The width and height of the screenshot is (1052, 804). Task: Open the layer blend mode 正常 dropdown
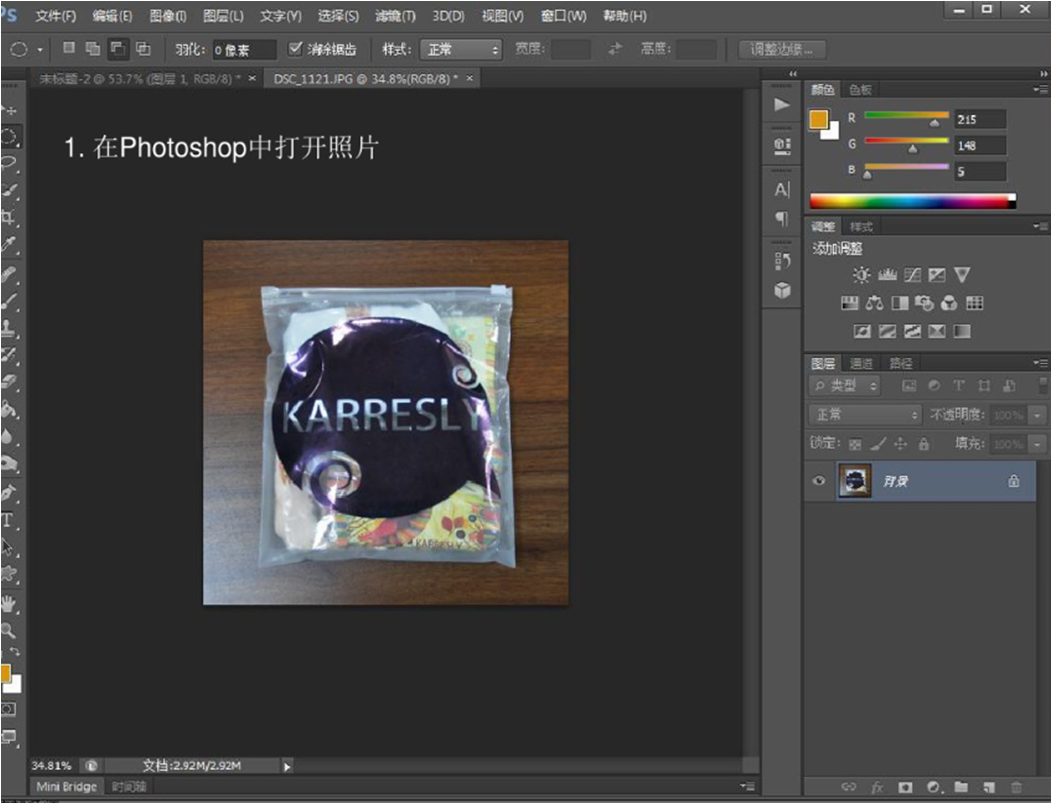click(866, 414)
